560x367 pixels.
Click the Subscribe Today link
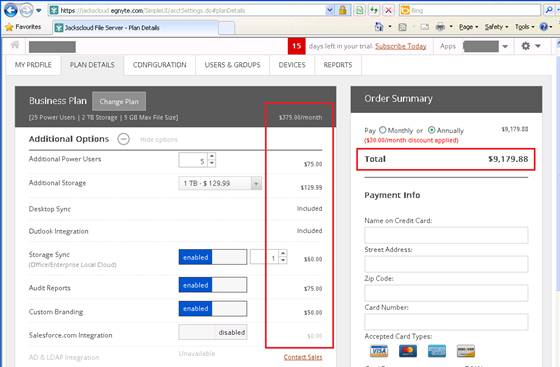click(401, 46)
